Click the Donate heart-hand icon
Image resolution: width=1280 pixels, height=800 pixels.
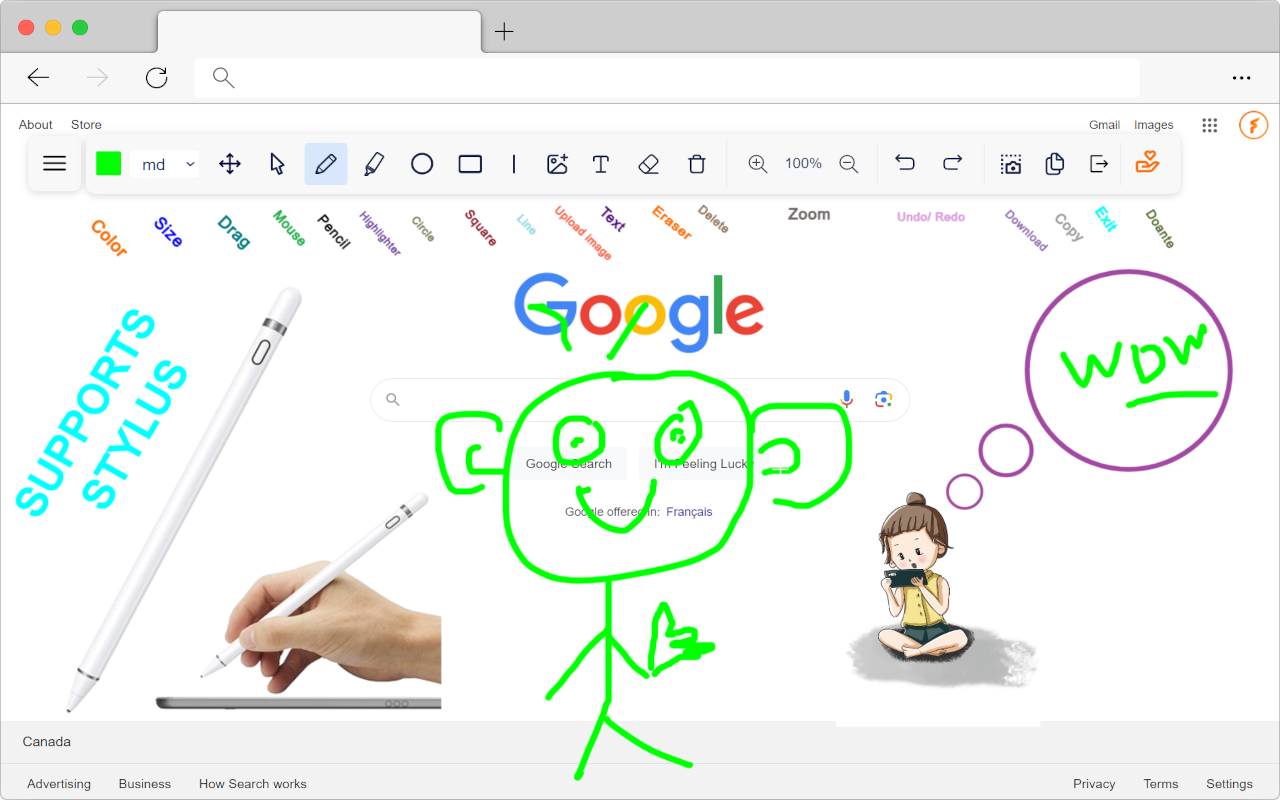point(1147,162)
